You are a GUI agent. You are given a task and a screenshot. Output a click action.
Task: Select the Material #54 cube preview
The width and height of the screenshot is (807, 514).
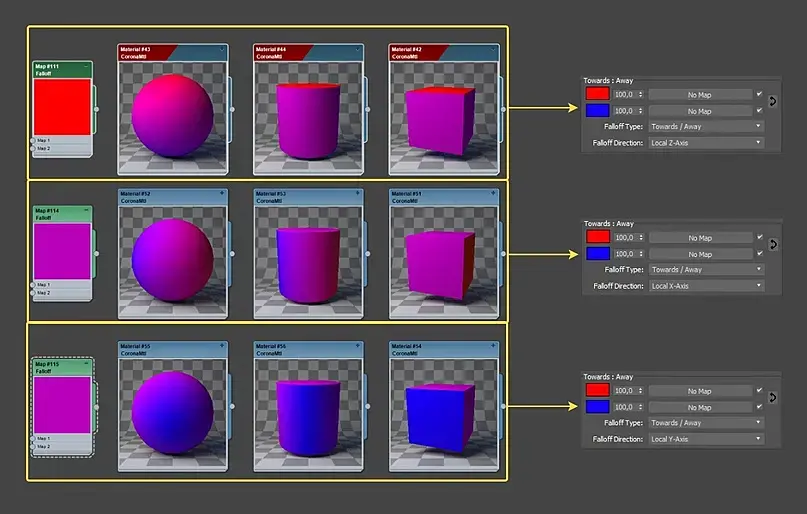(444, 414)
